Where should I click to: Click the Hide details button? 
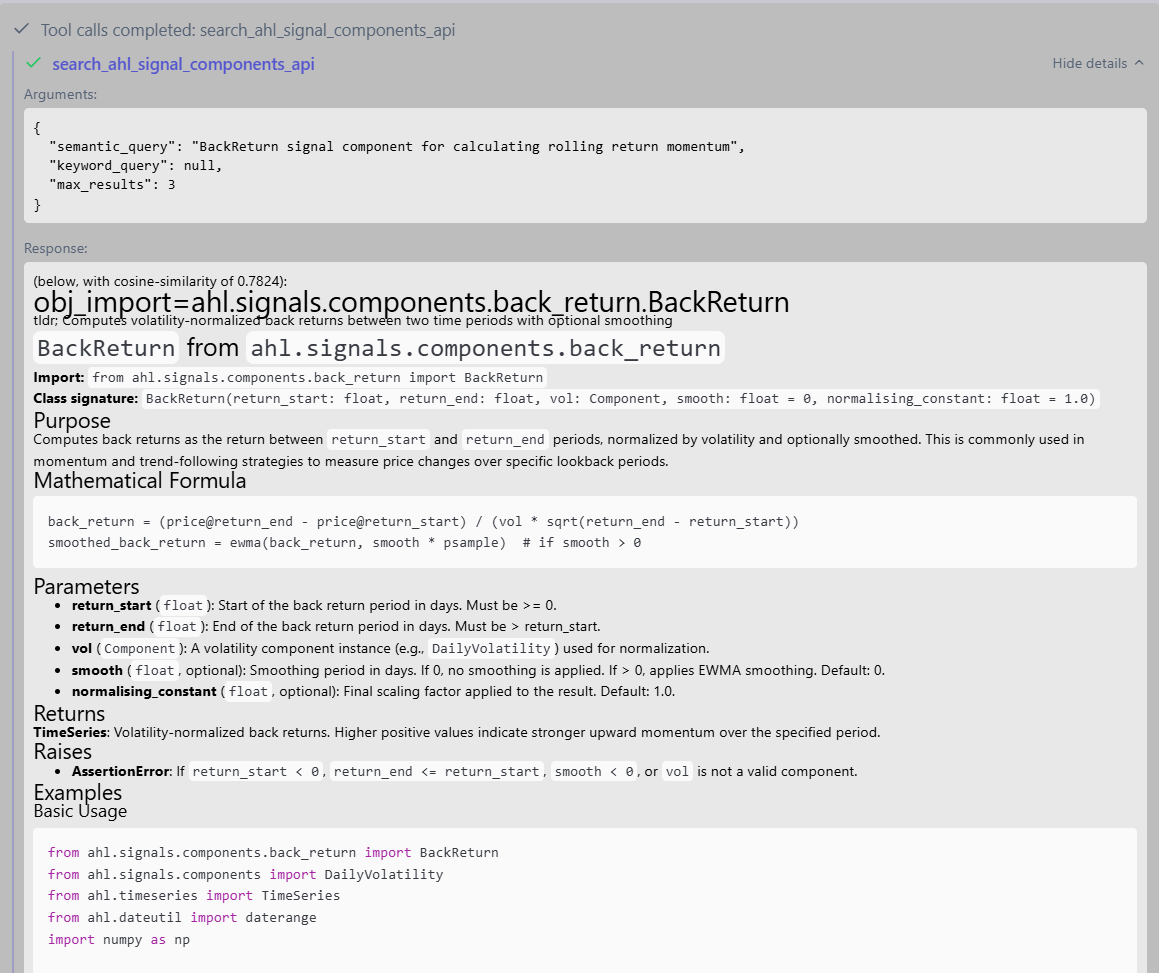click(x=1089, y=64)
